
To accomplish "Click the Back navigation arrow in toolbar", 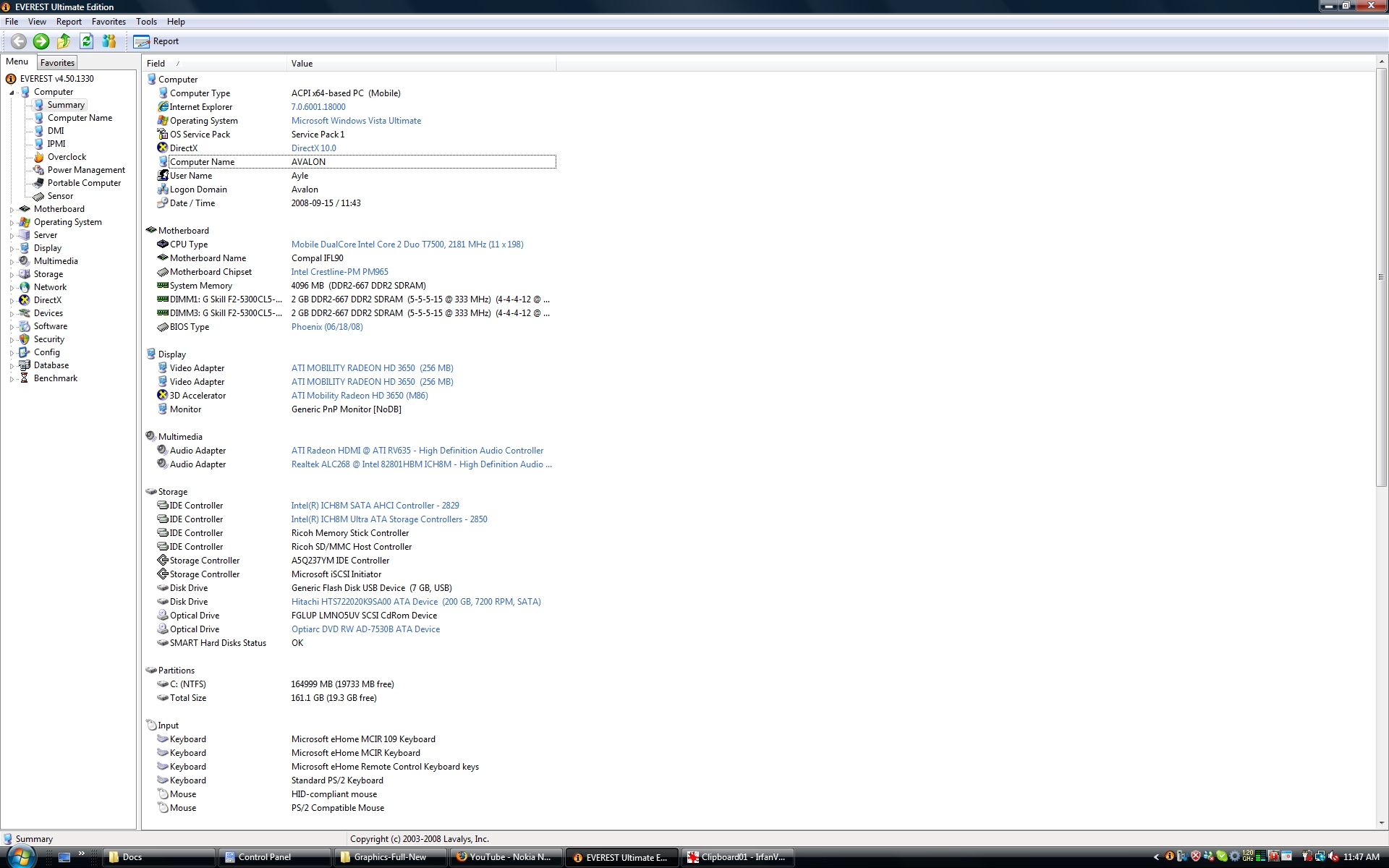I will click(x=18, y=41).
